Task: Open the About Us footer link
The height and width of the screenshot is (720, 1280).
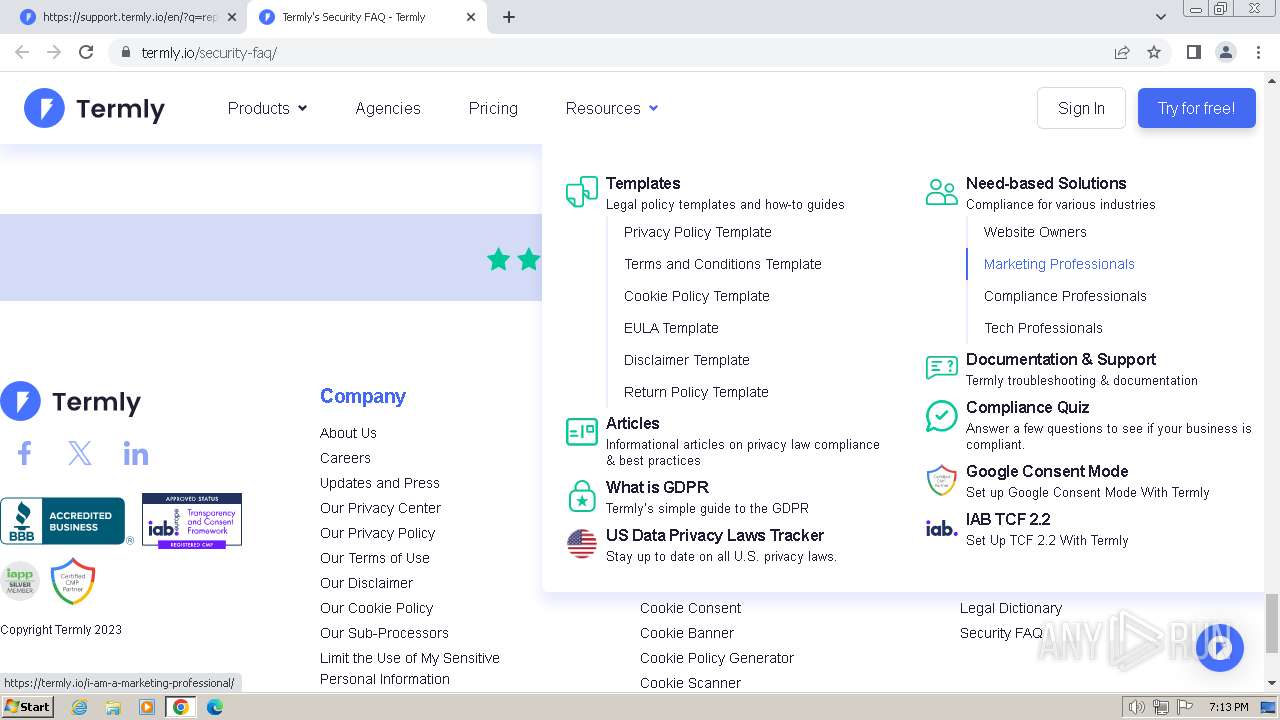Action: pos(348,433)
